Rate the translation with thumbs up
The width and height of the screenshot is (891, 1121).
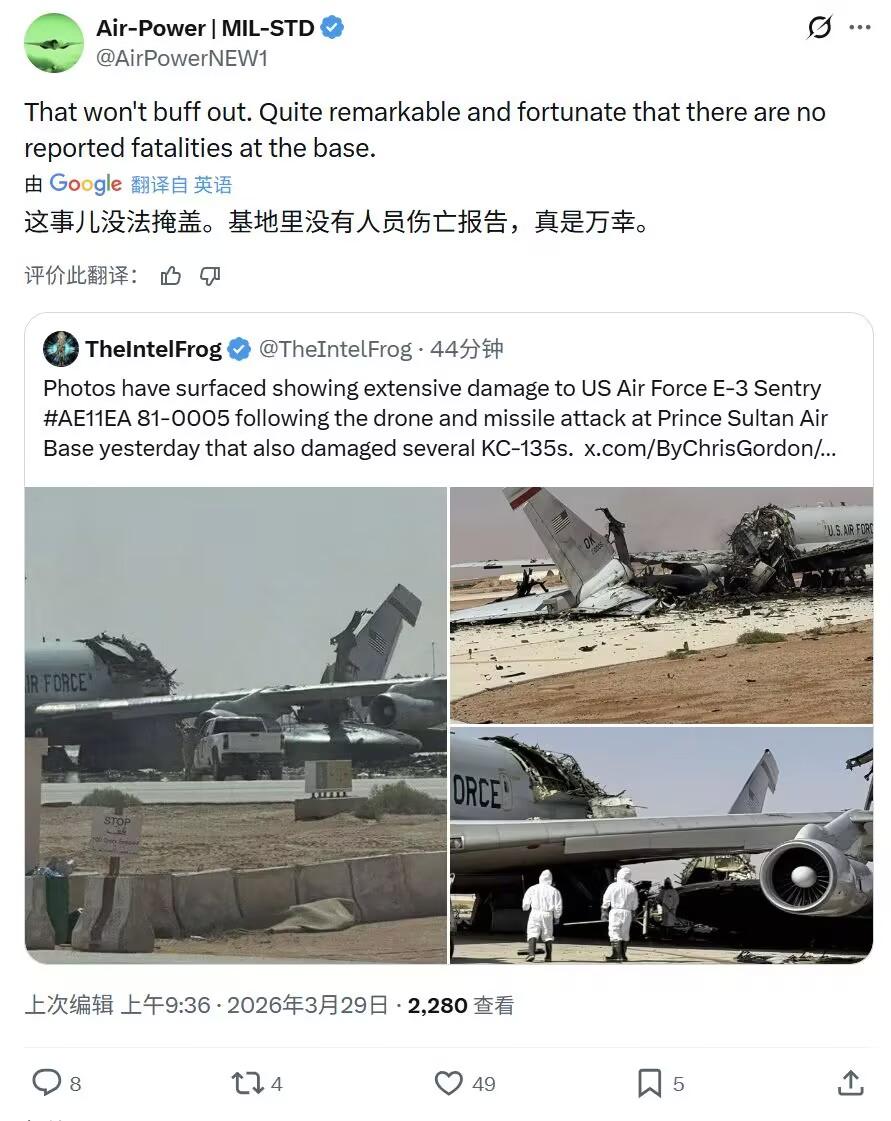click(x=171, y=276)
